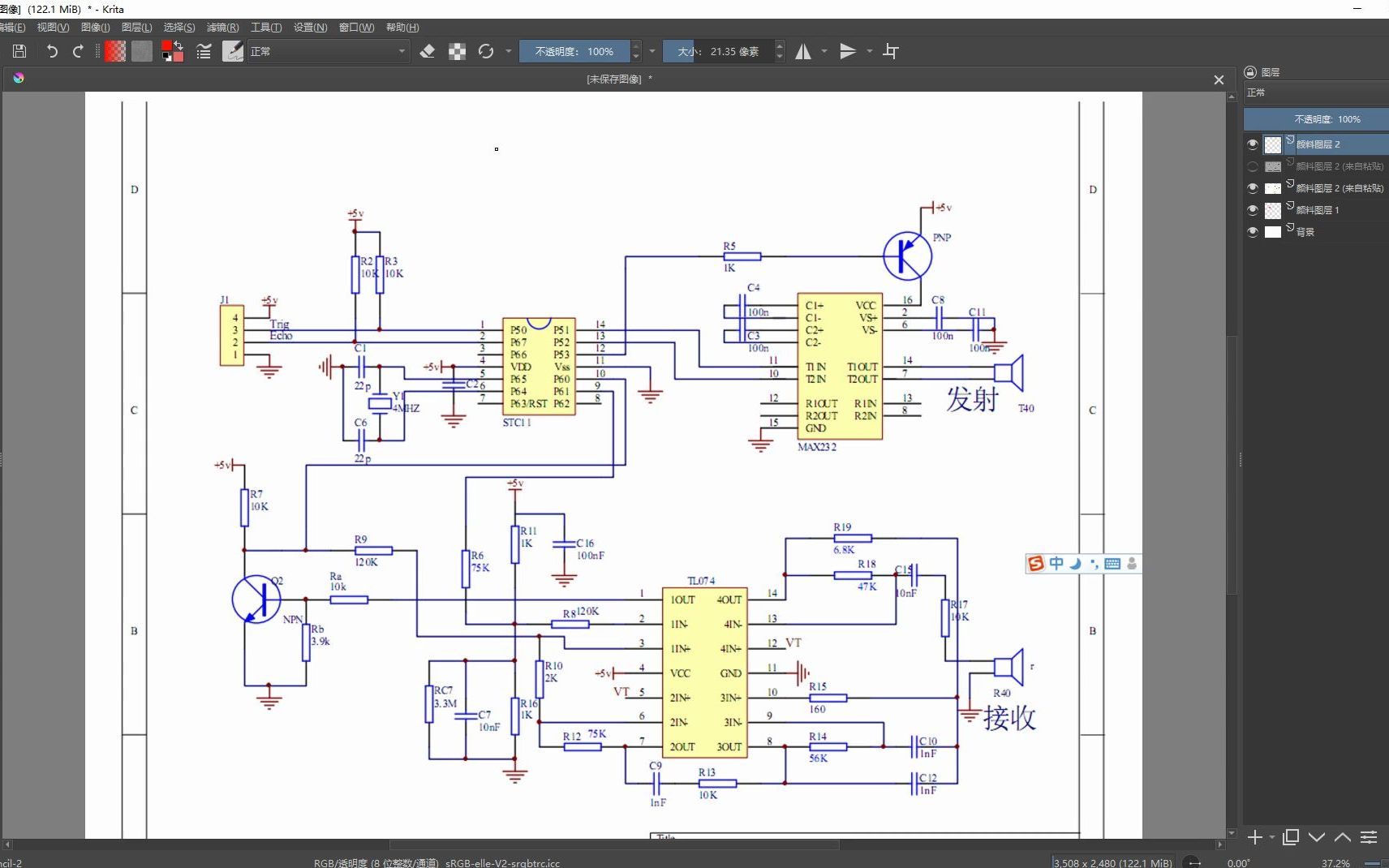1389x868 pixels.
Task: Close the unsaved image tab
Action: [x=1219, y=79]
